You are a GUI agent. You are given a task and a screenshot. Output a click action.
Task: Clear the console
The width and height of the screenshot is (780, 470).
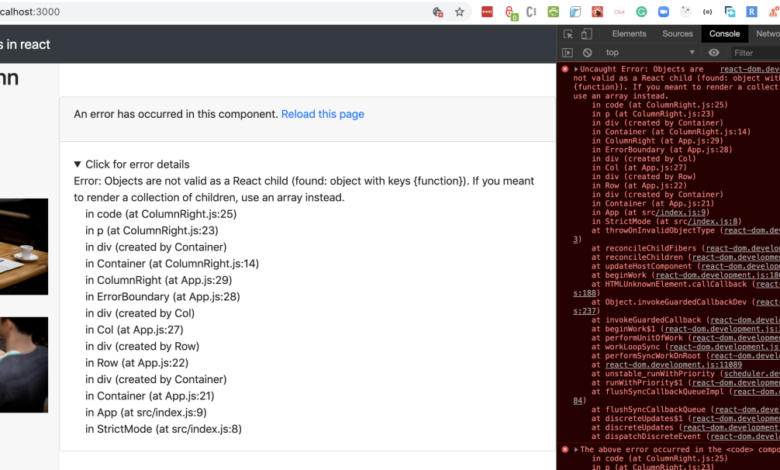587,52
